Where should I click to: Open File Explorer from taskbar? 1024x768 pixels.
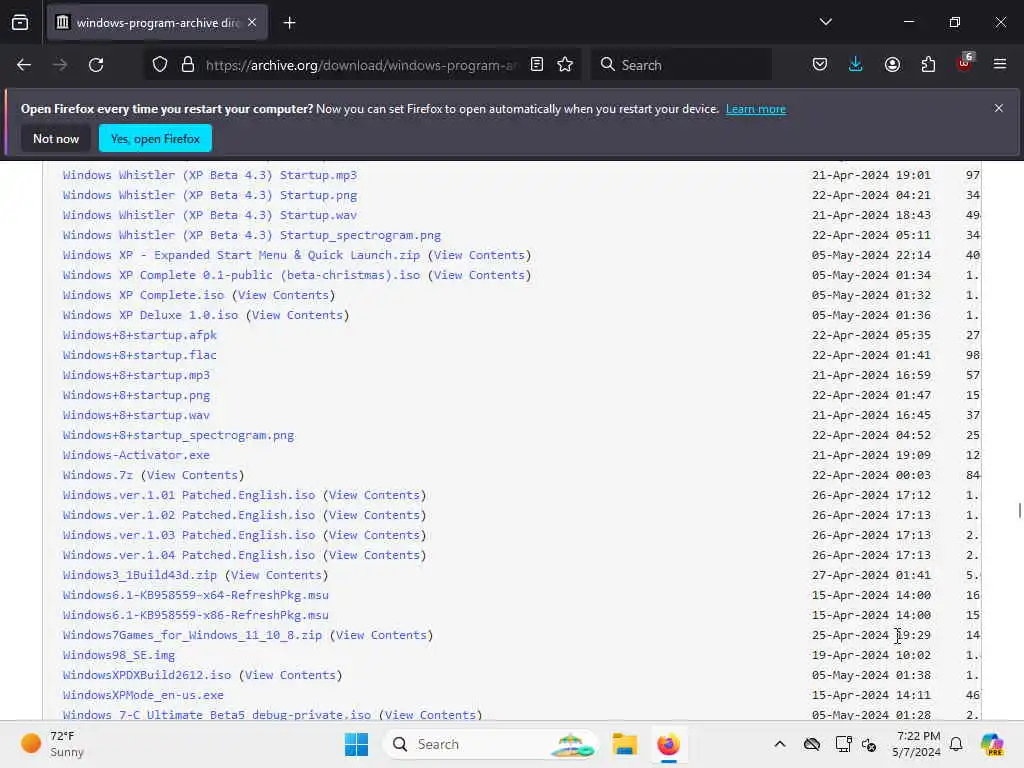624,744
